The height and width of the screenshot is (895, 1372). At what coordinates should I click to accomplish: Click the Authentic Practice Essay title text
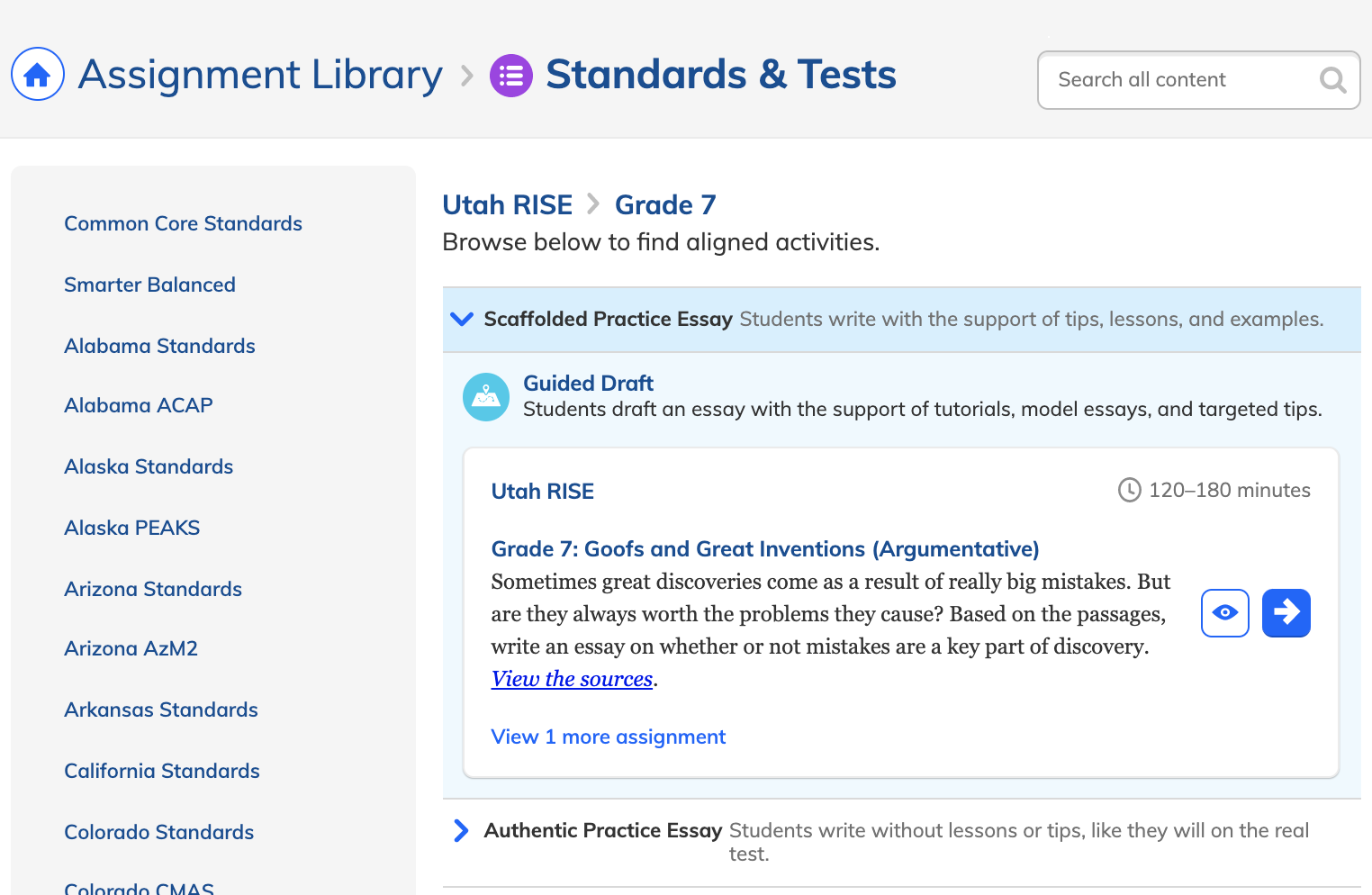(603, 830)
